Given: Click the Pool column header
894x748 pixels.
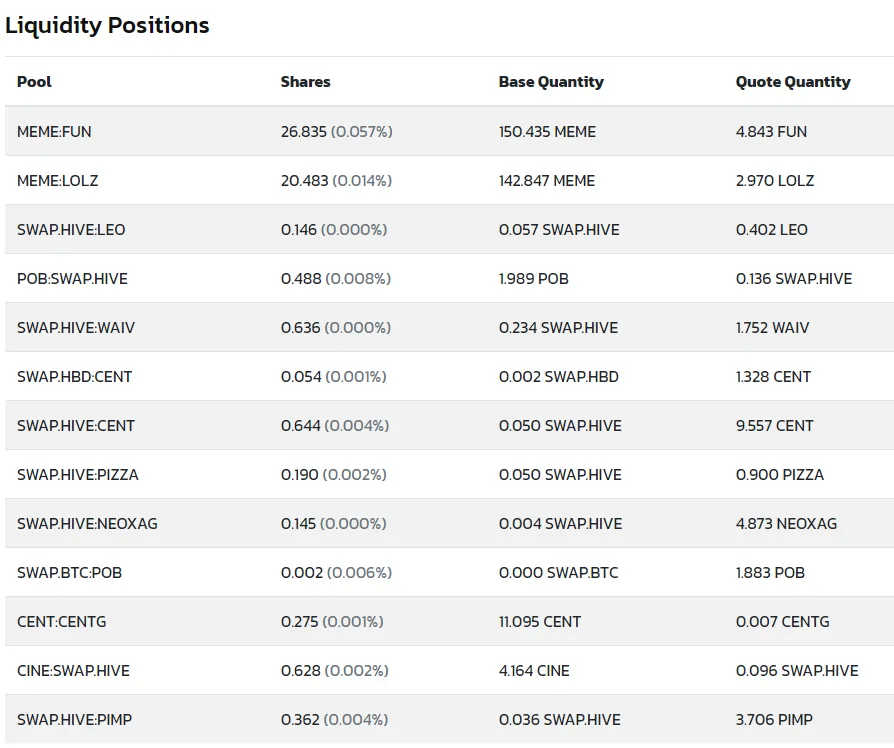Looking at the screenshot, I should (34, 82).
